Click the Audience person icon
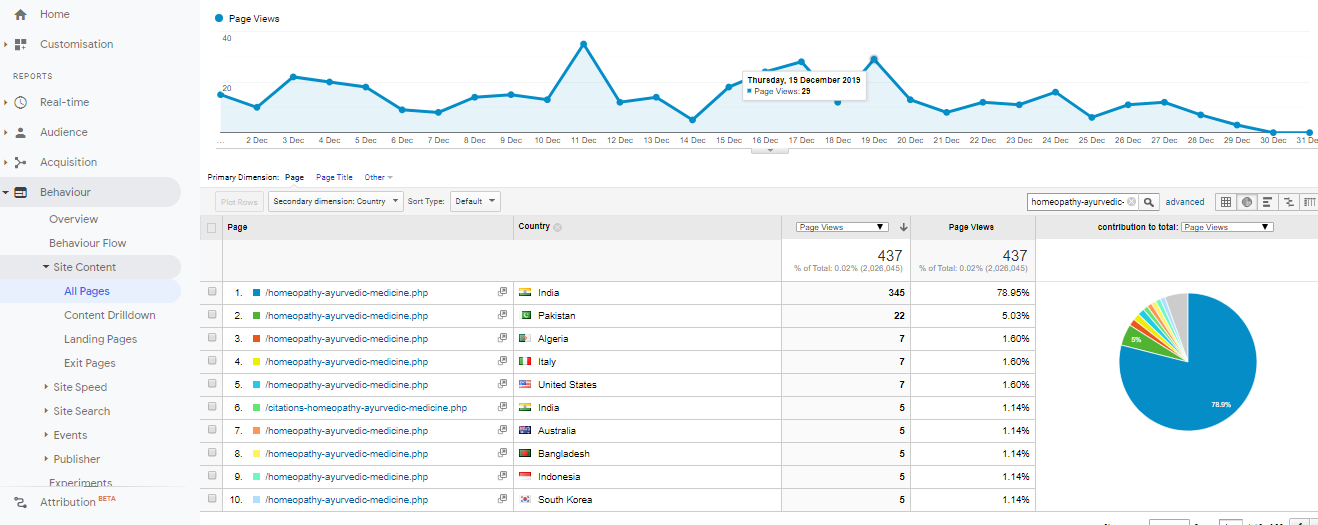1318x525 pixels. (20, 132)
